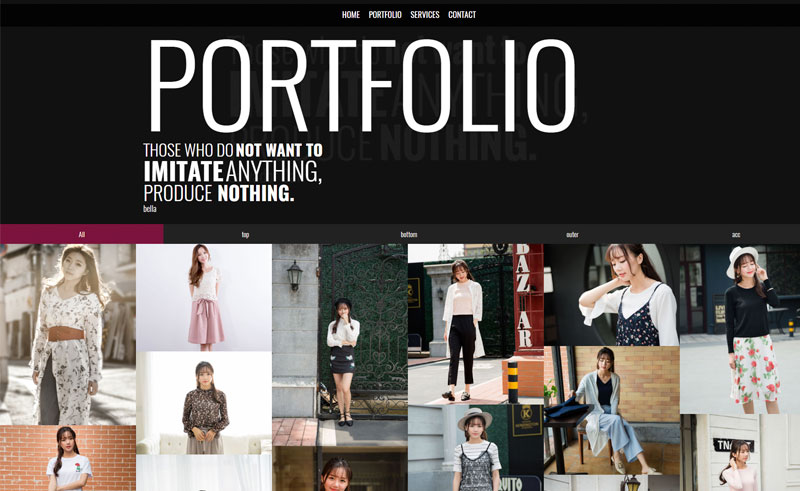View white hat and floral skirt photo
The image size is (800, 491).
click(x=740, y=329)
